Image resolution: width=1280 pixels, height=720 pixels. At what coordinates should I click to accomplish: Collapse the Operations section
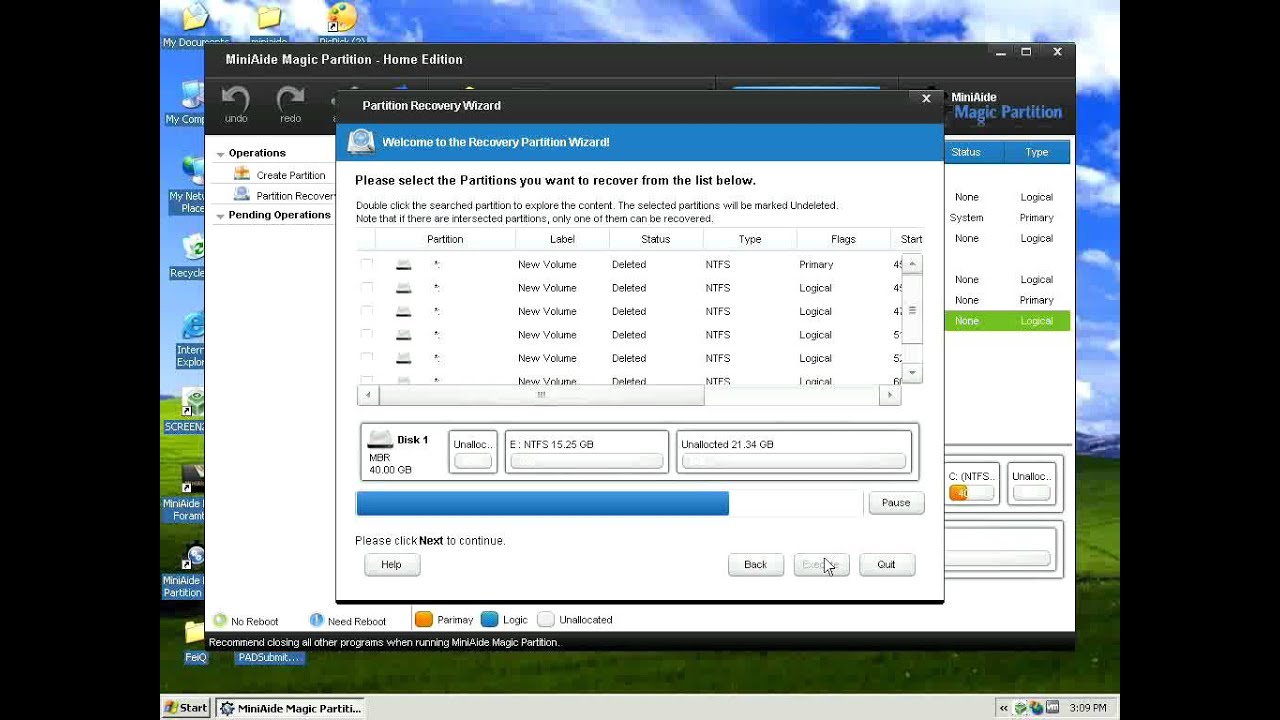(220, 154)
